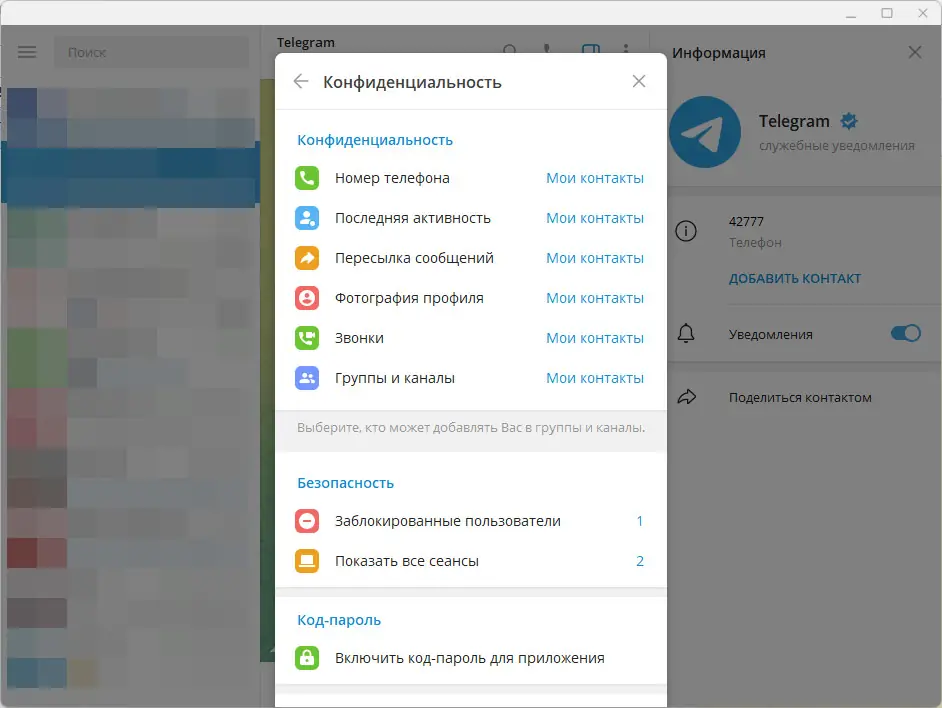Click the Telegram chat title in the header
Screen dimensions: 942x708
click(306, 43)
